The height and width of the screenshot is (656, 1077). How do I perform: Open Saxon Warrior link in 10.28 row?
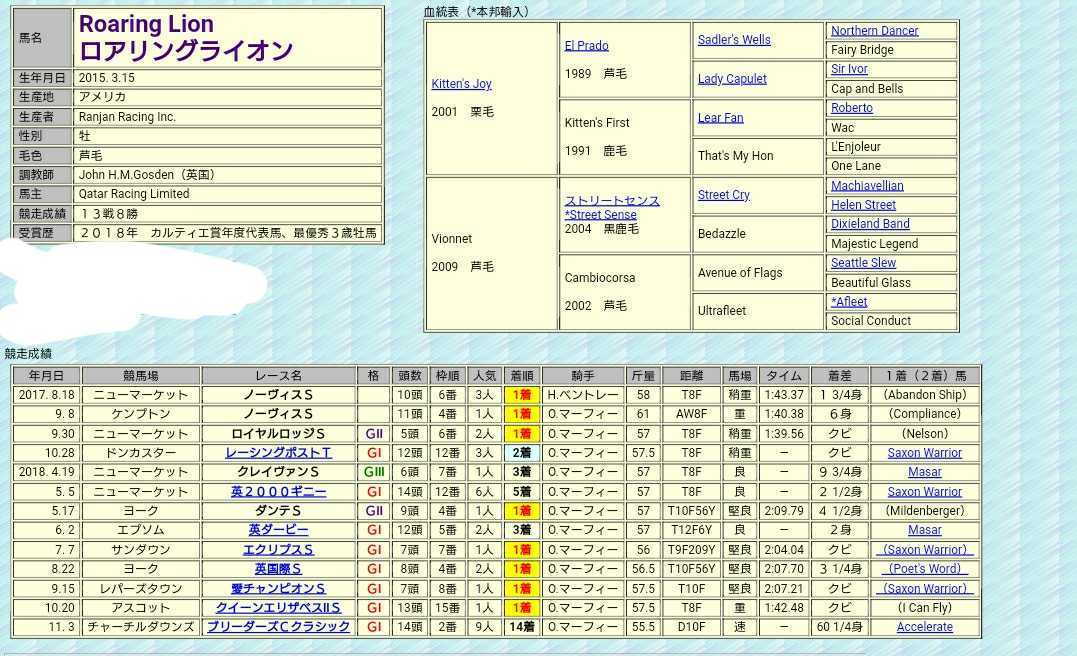click(925, 453)
